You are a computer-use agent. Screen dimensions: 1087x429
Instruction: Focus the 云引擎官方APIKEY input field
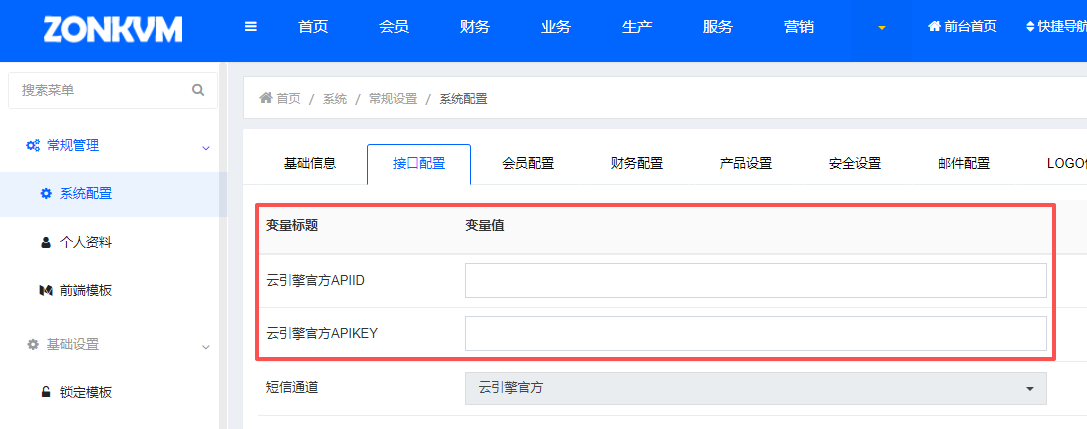(x=755, y=333)
